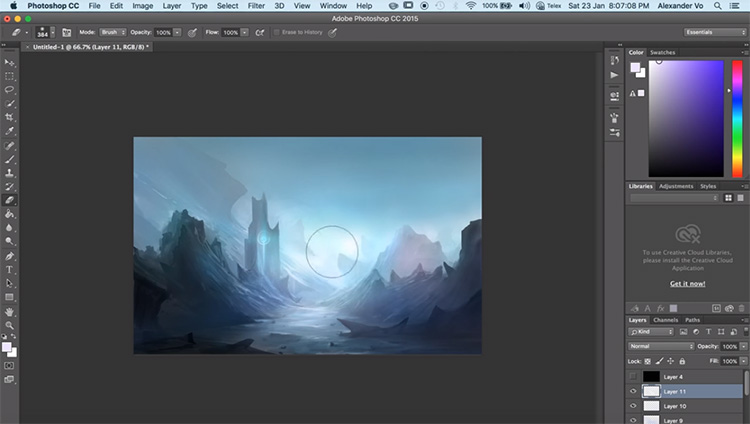Click the foreground color swatch in toolbox
The height and width of the screenshot is (424, 750).
click(x=6, y=347)
